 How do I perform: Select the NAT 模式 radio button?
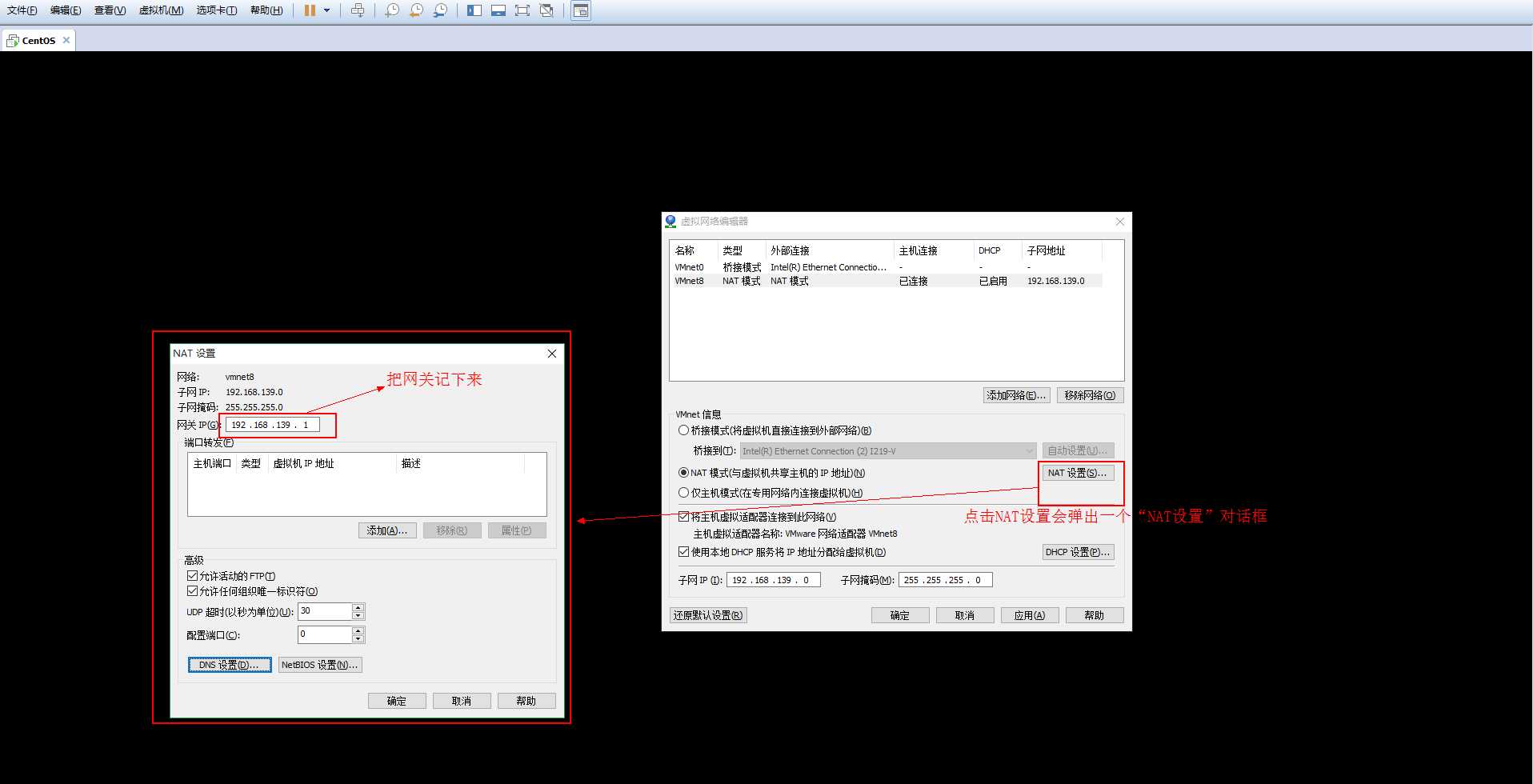click(x=683, y=473)
